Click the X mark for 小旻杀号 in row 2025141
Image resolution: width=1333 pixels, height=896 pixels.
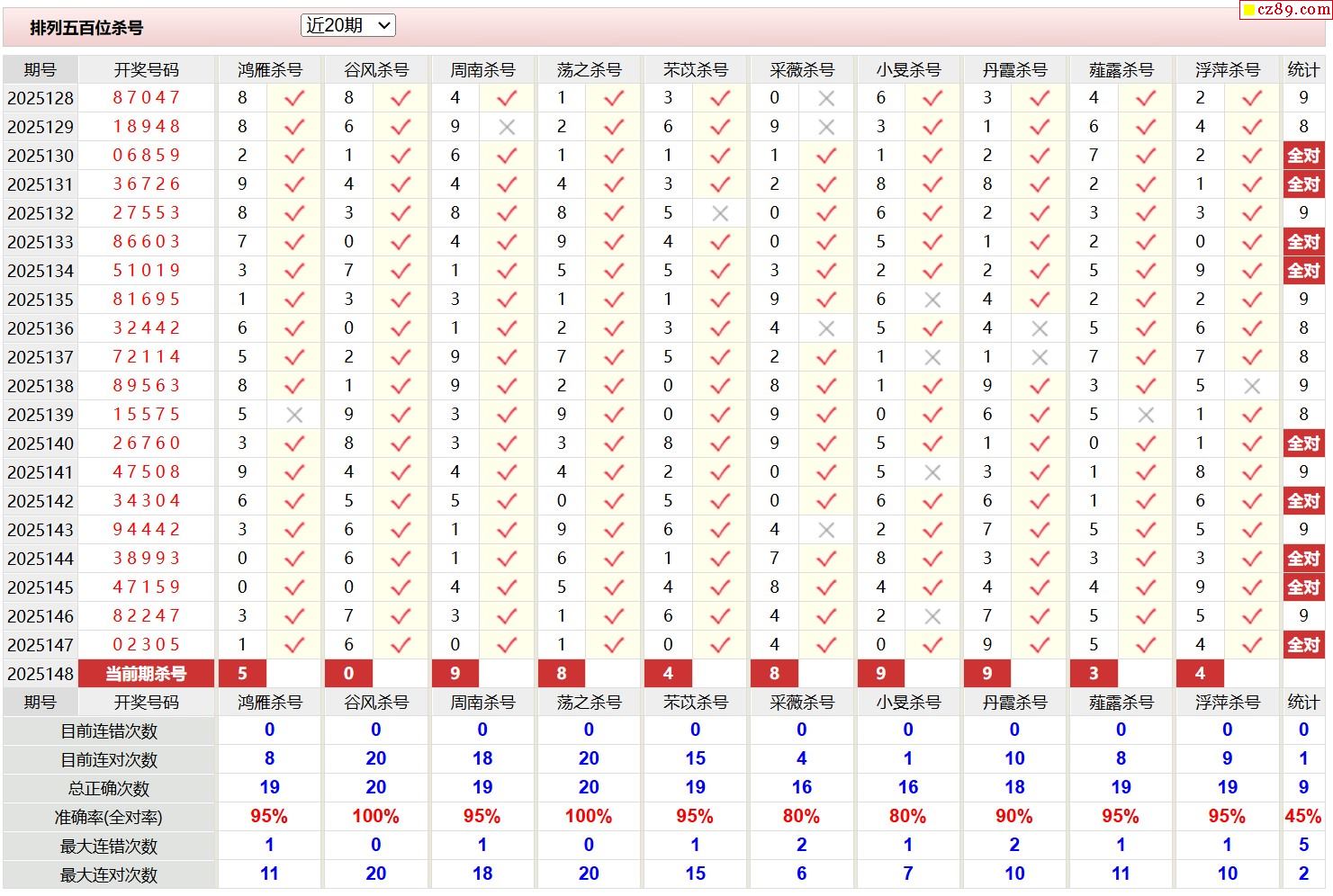[932, 472]
